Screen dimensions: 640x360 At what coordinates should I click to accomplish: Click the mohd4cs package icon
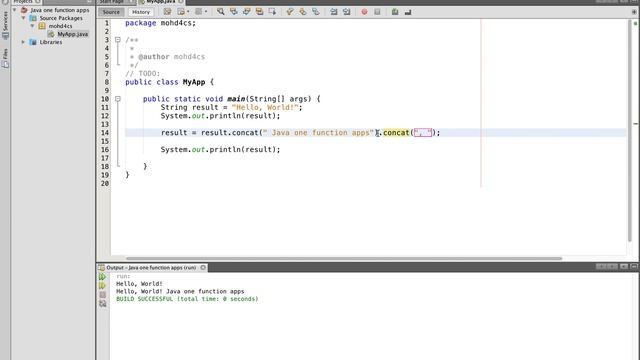pos(42,26)
